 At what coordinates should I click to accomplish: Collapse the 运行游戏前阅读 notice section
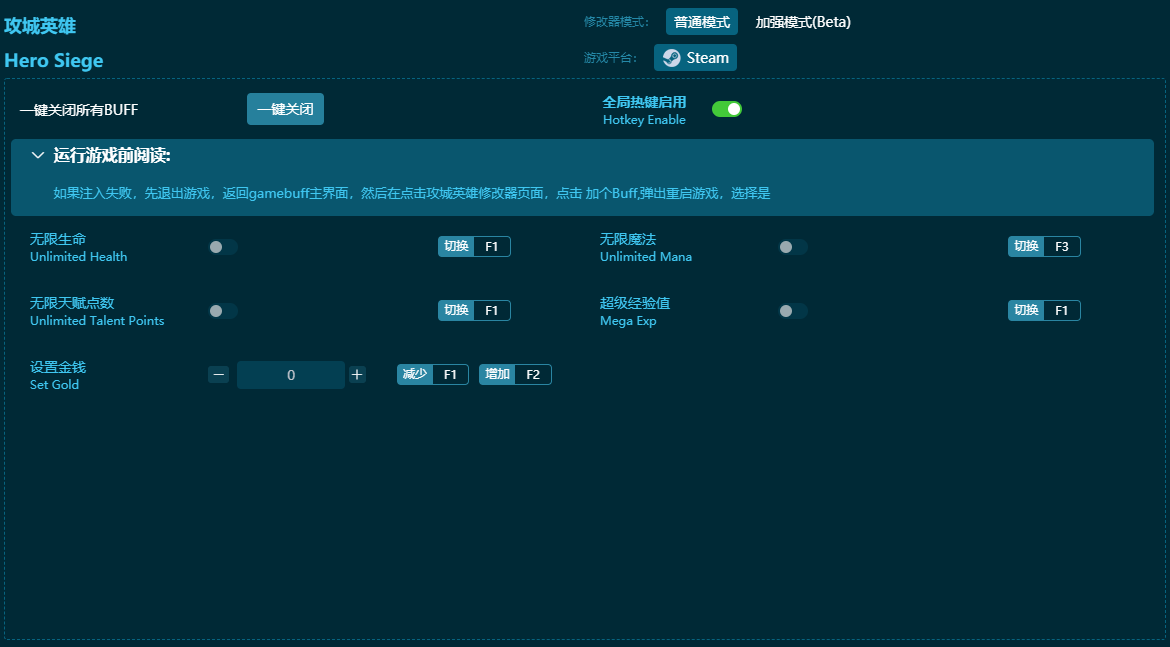[x=38, y=156]
